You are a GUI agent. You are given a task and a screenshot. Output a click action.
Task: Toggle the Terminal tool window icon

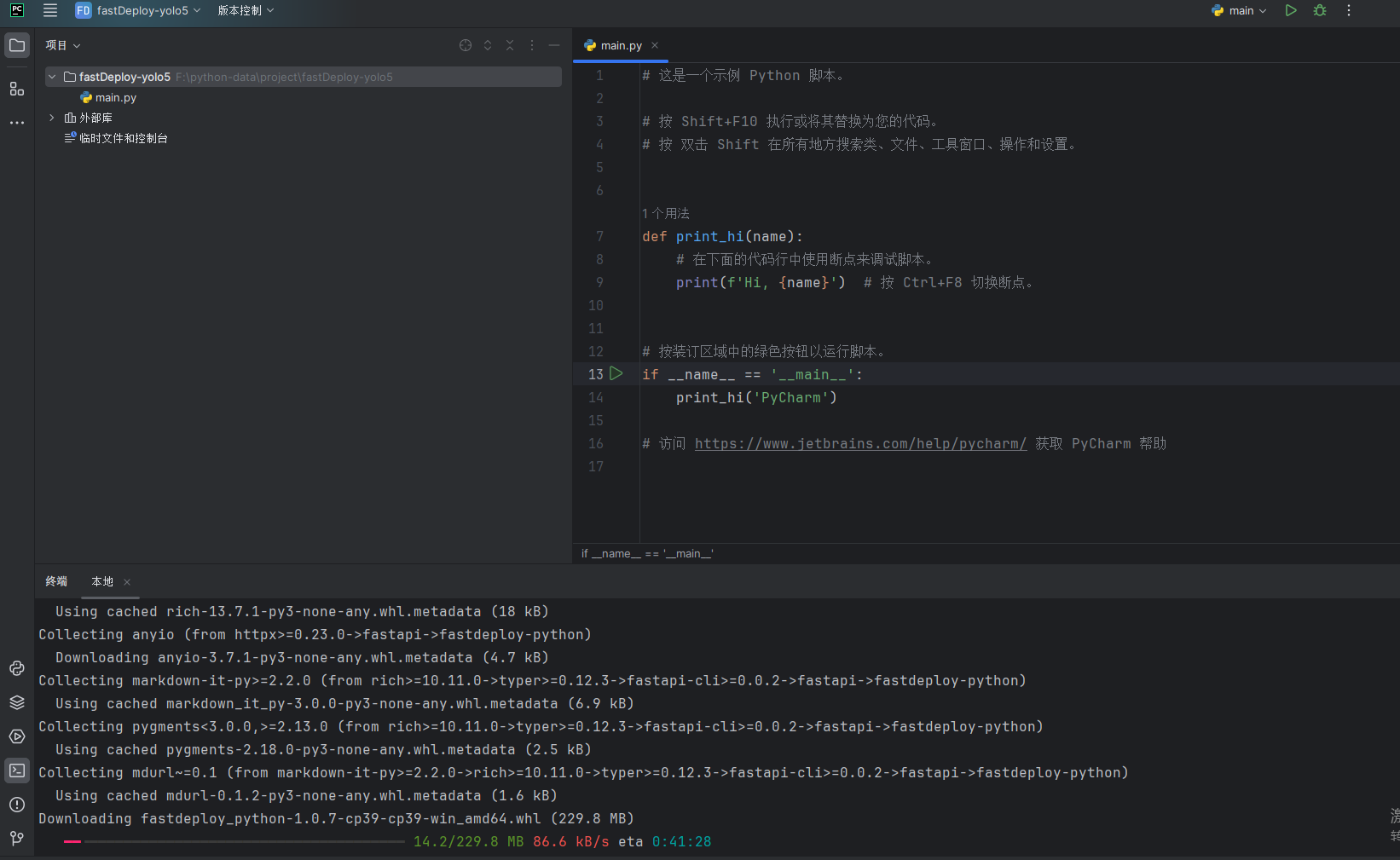(x=17, y=771)
